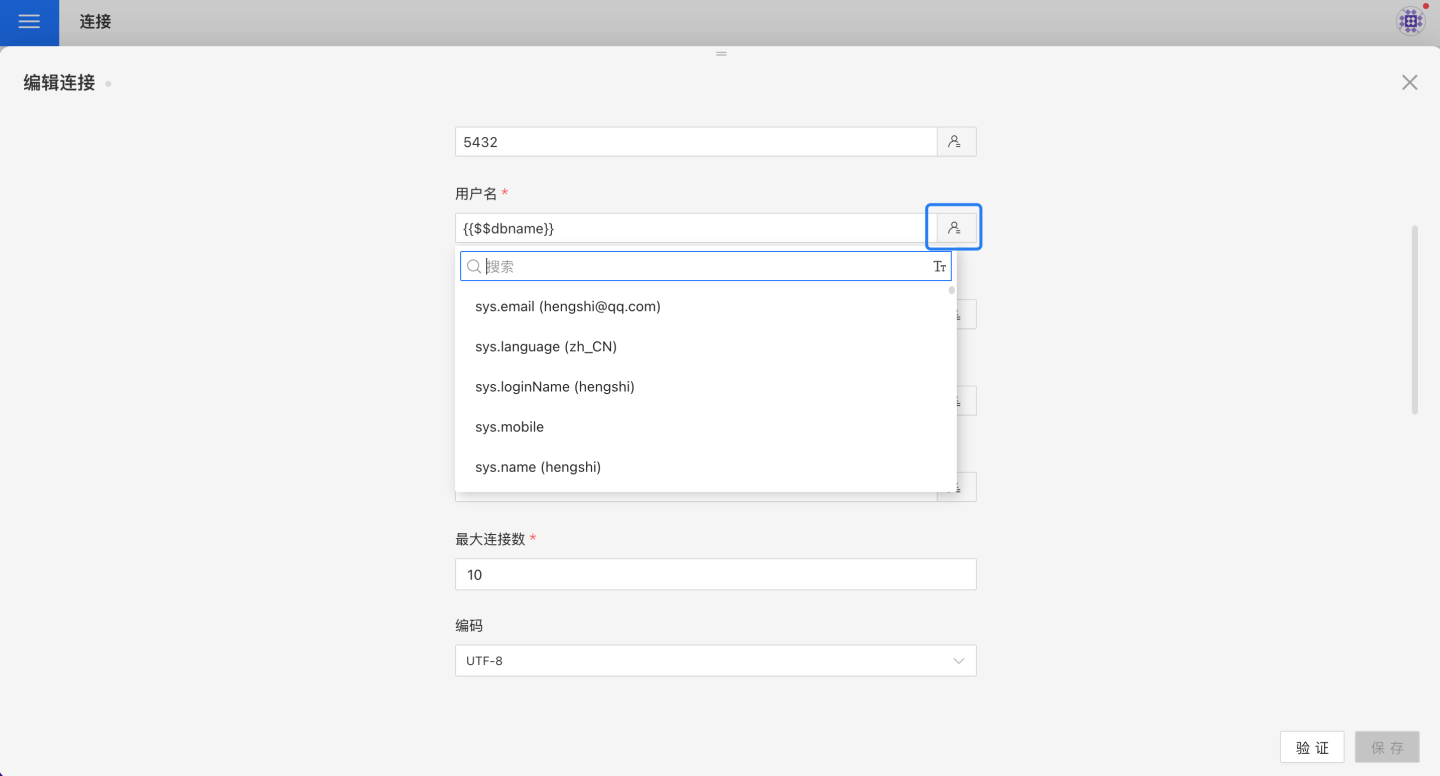The image size is (1440, 776).
Task: Click the page's vertical scrollbar
Action: click(1414, 320)
